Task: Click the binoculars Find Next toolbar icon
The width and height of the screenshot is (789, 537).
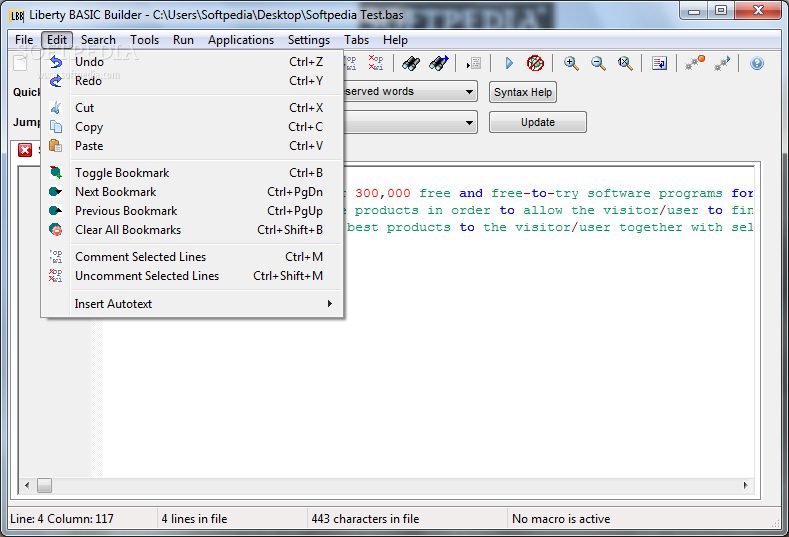Action: (438, 63)
